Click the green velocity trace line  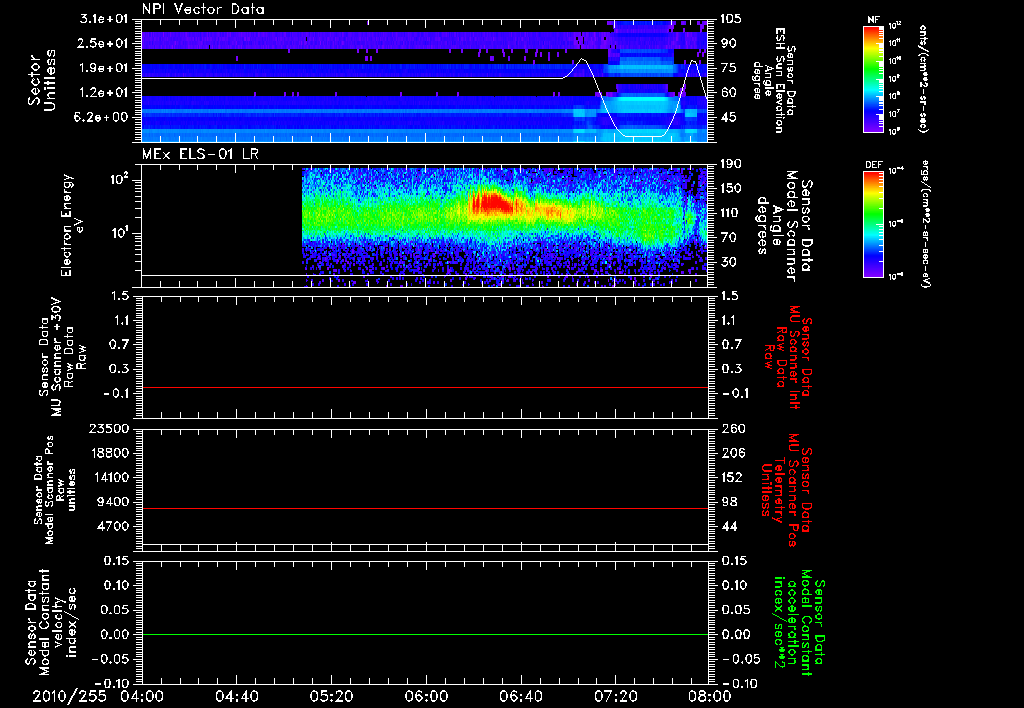424,634
